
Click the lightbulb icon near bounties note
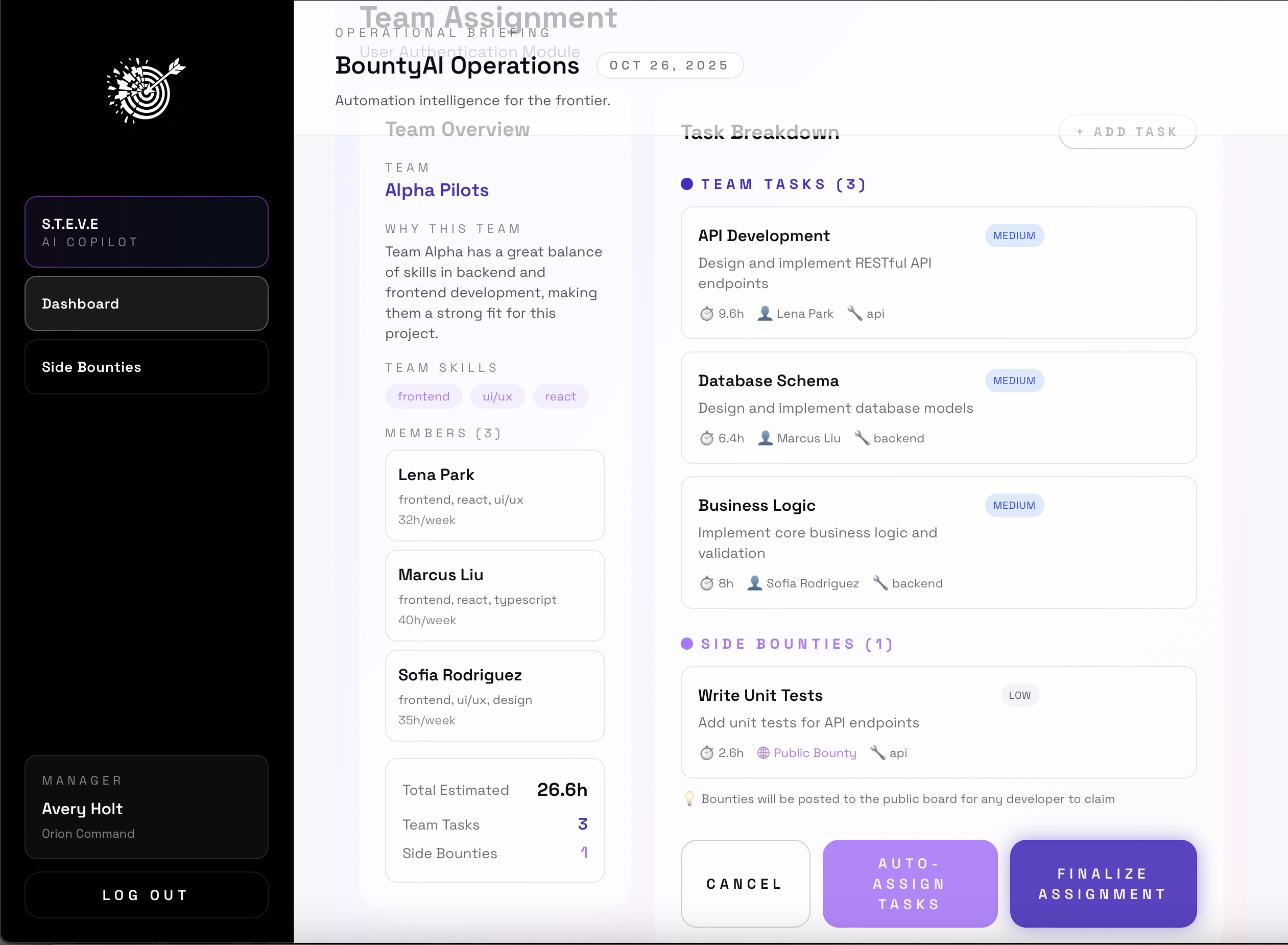click(689, 798)
